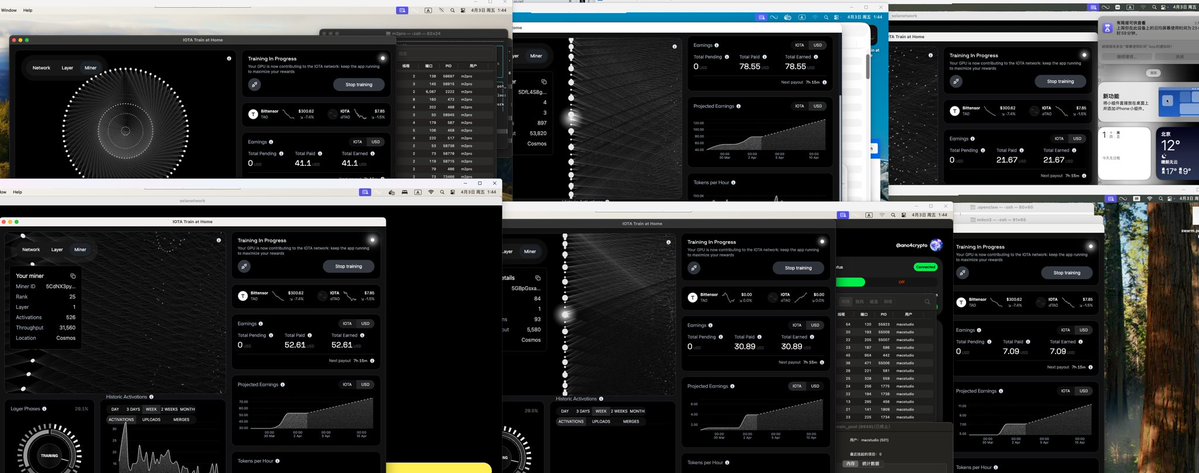Choose the 3 DAYS range in the 52.61 window
The width and height of the screenshot is (1199, 473).
[133, 410]
